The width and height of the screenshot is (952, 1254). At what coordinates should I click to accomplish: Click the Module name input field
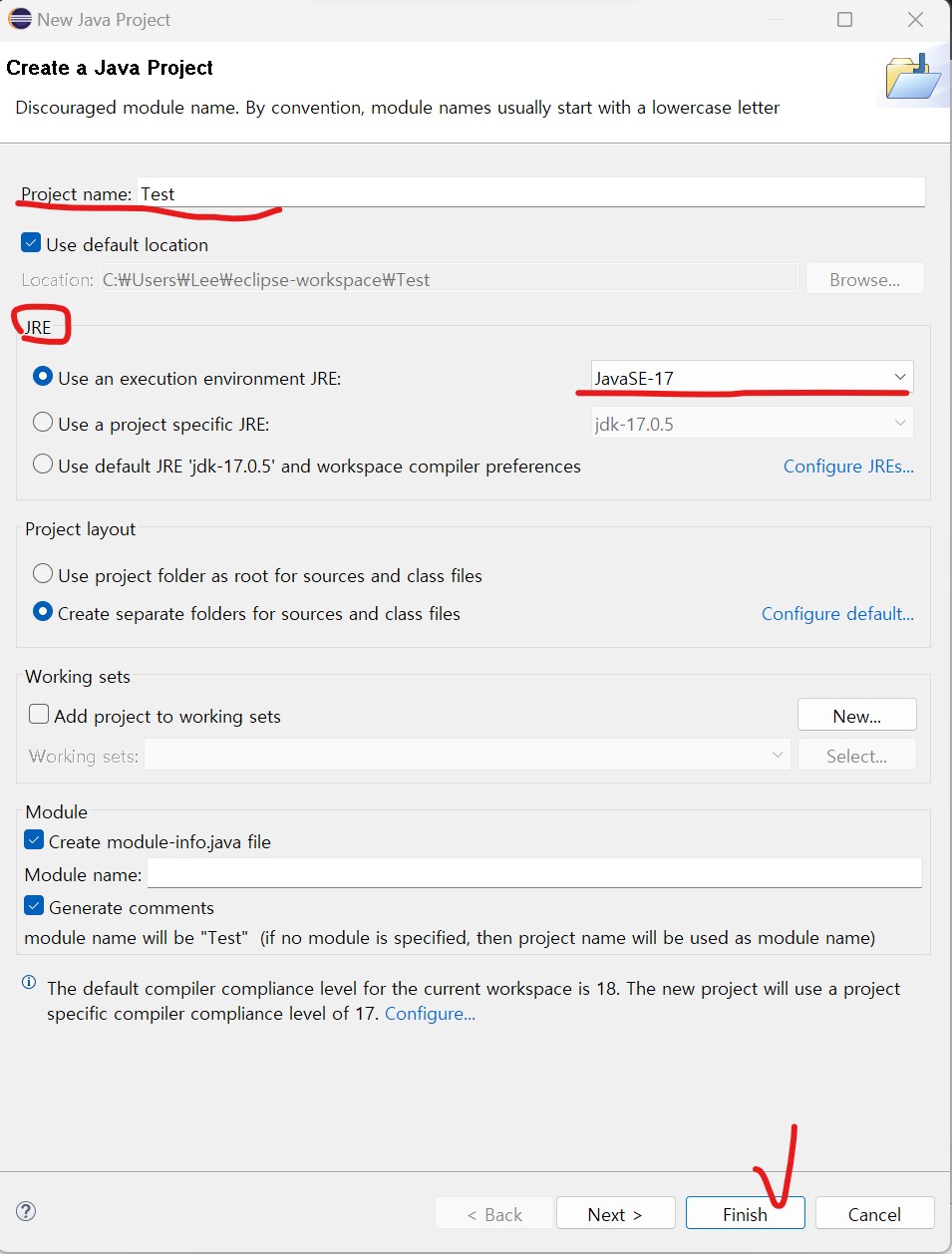534,873
